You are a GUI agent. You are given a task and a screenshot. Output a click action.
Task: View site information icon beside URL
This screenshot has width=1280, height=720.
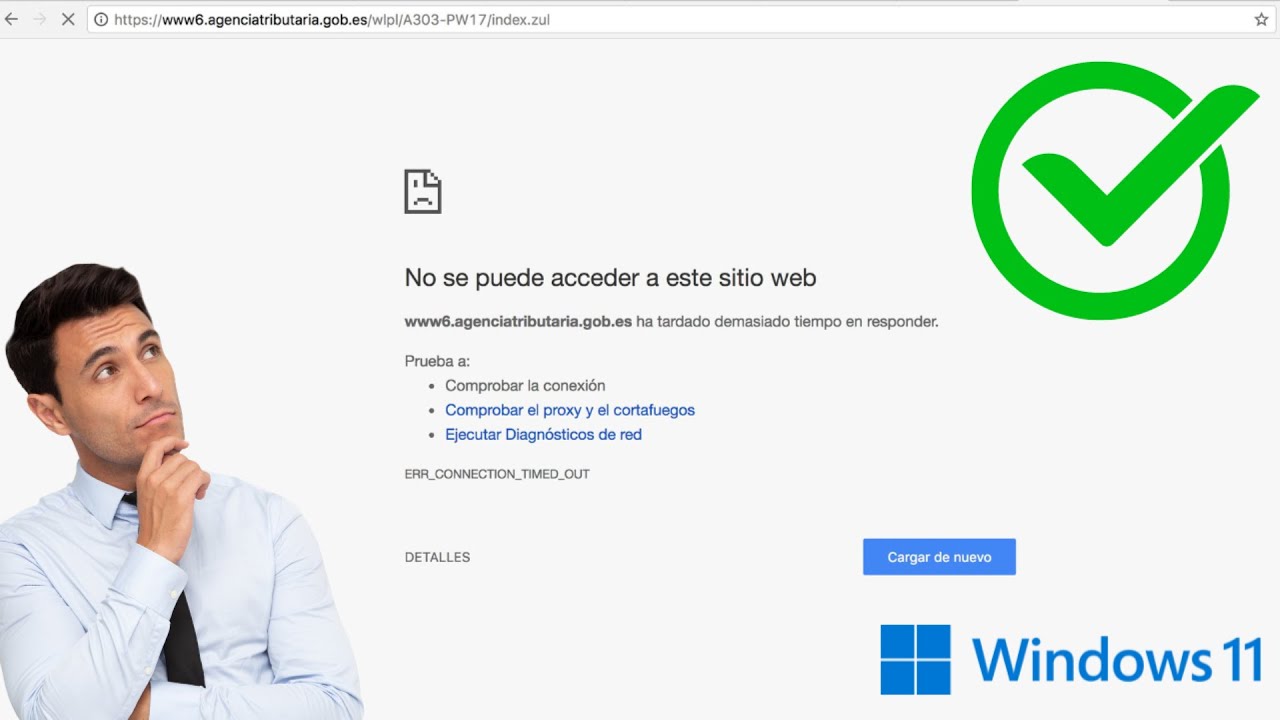pos(101,19)
